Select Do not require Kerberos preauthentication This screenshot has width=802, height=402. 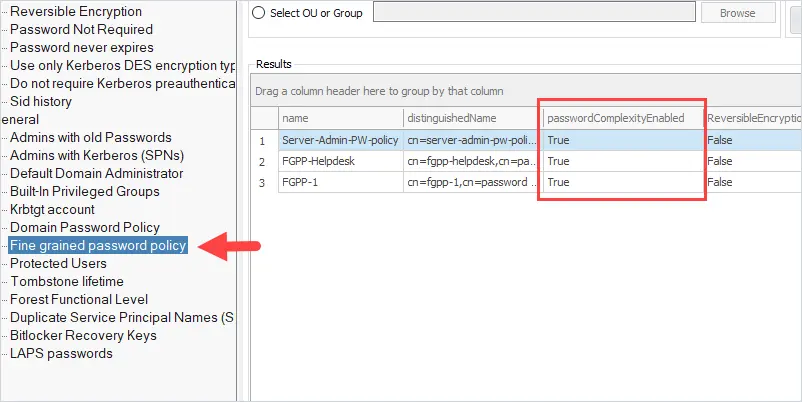click(122, 83)
